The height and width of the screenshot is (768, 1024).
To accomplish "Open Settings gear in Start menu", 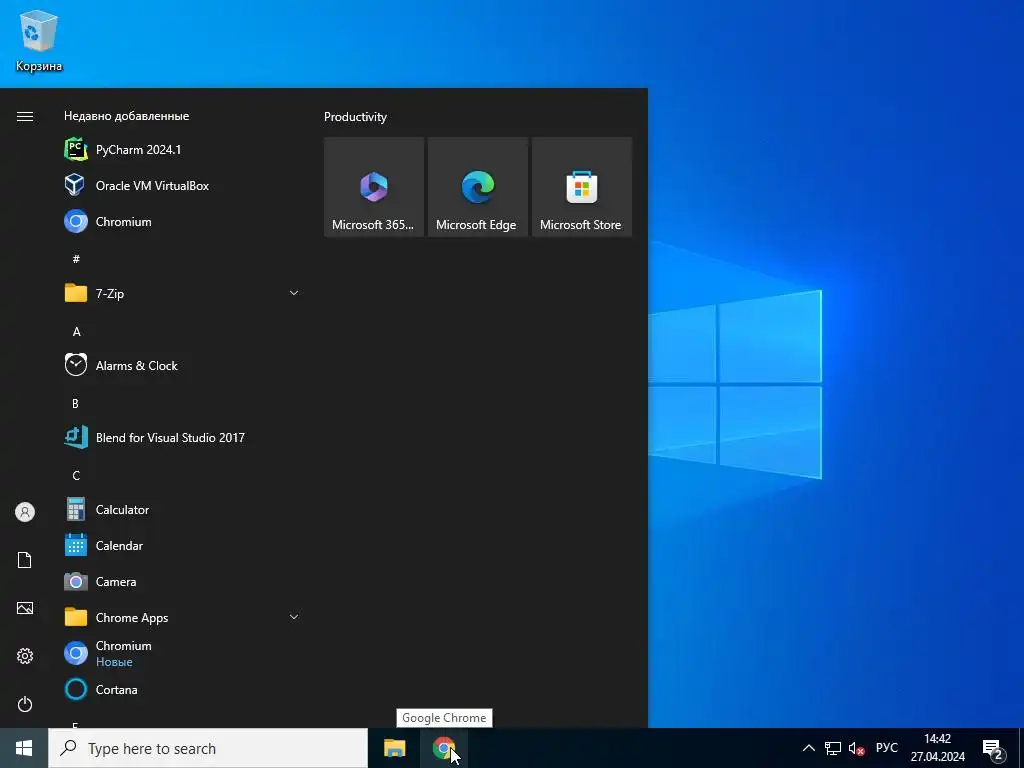I will tap(25, 656).
